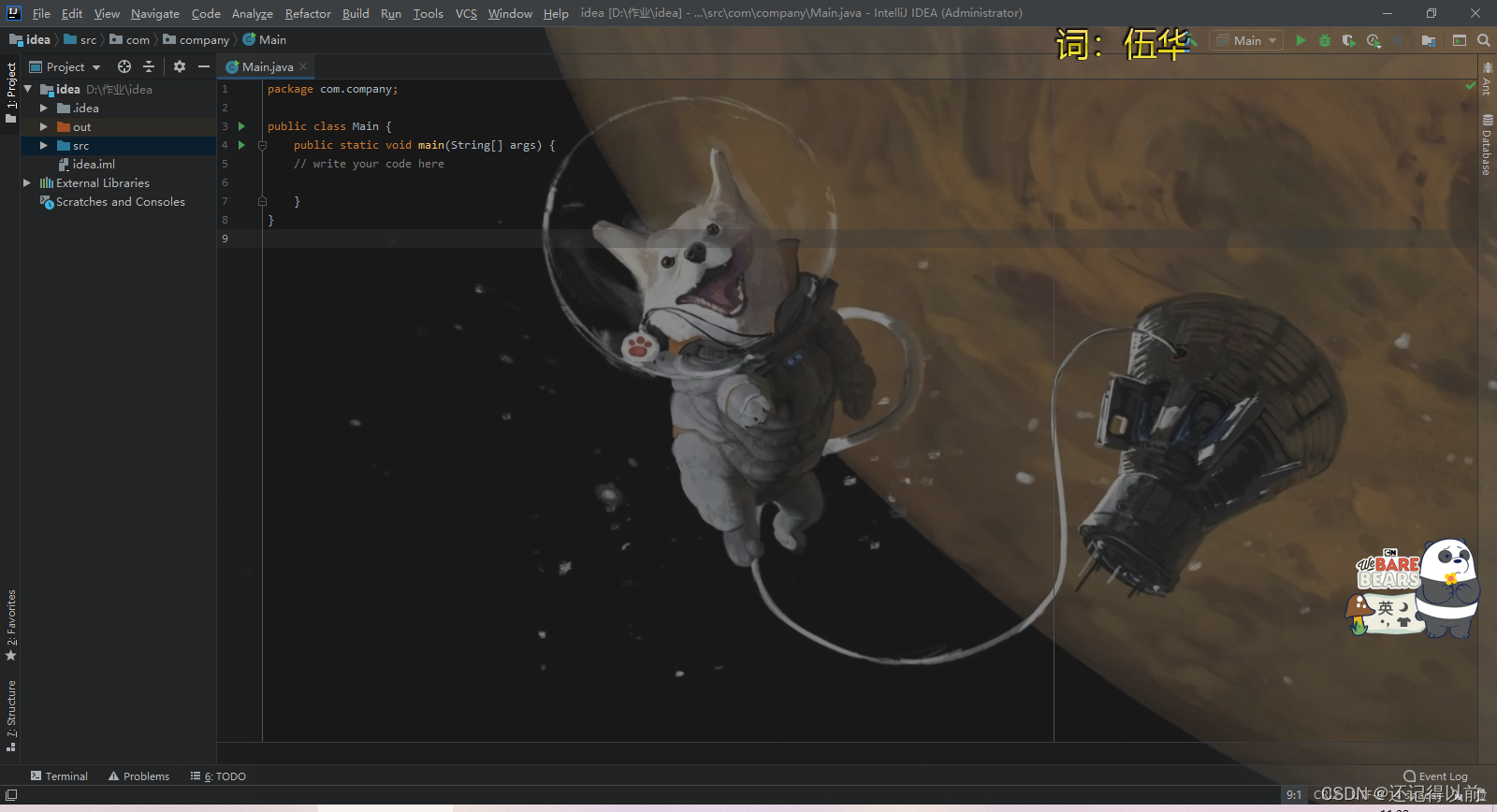Collapse all in Project panel
1497x812 pixels.
149,66
